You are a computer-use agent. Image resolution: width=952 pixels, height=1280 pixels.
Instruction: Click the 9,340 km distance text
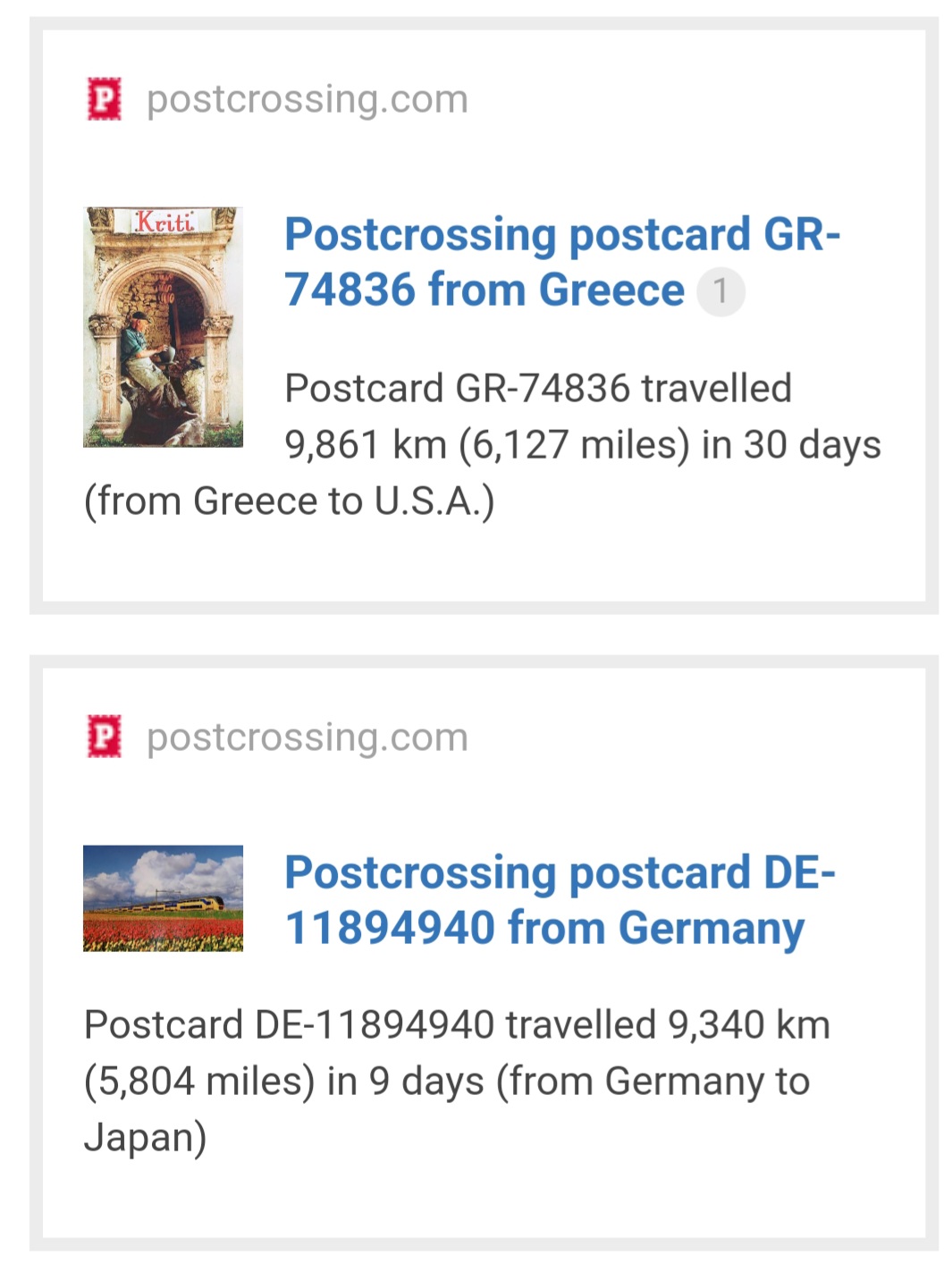point(749,1025)
